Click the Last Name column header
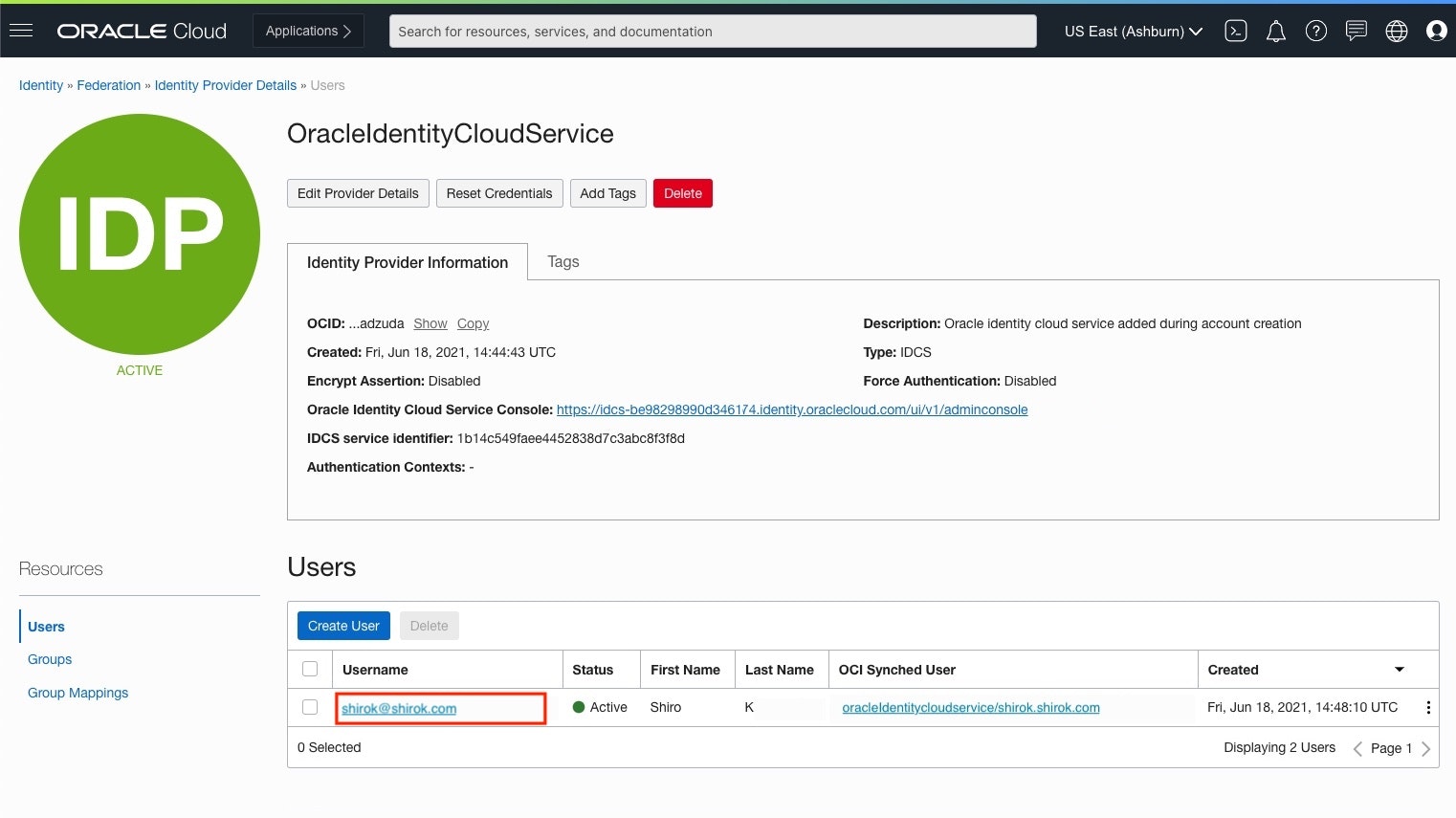The width and height of the screenshot is (1456, 818). (x=780, y=670)
